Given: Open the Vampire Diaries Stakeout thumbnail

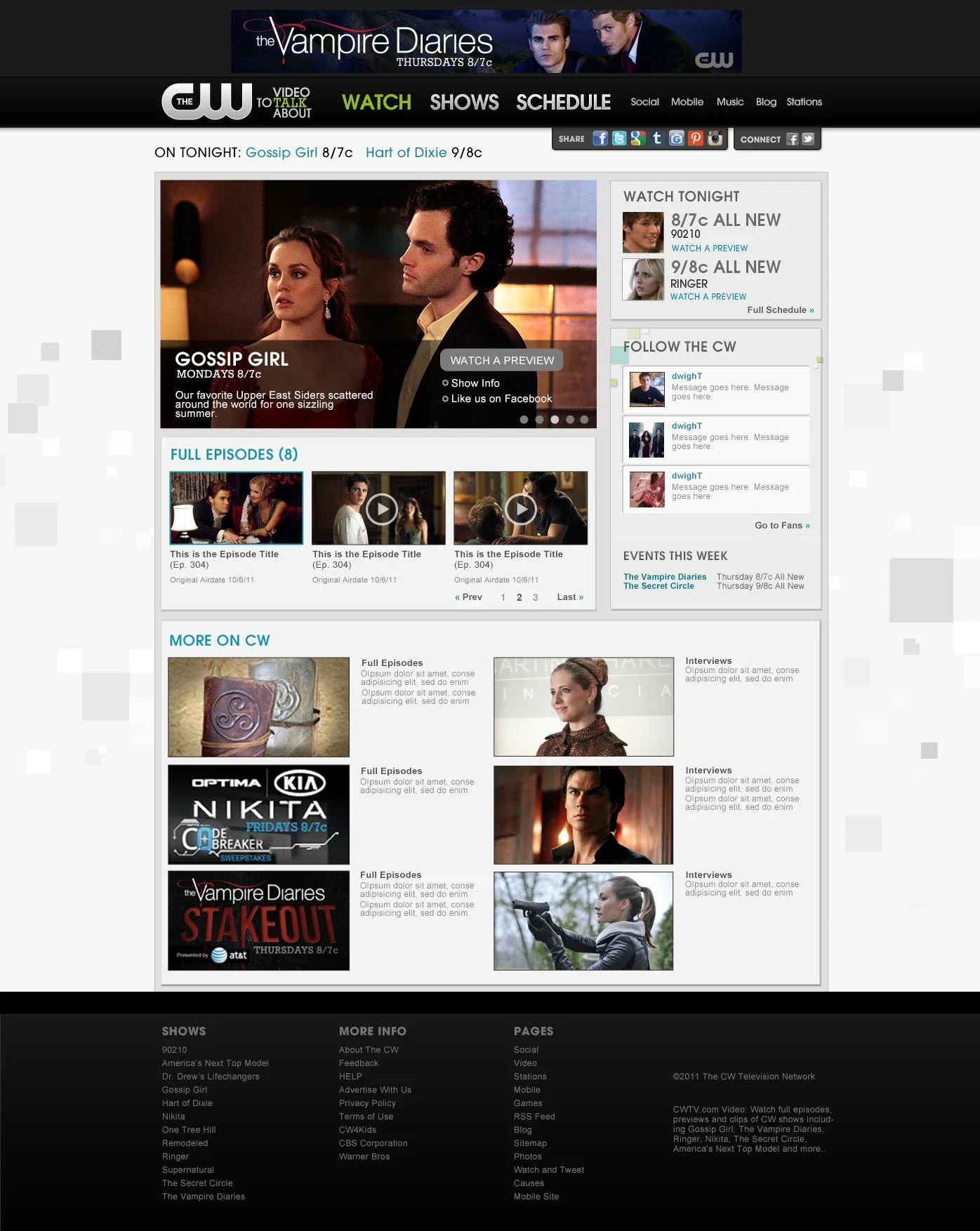Looking at the screenshot, I should click(x=258, y=921).
